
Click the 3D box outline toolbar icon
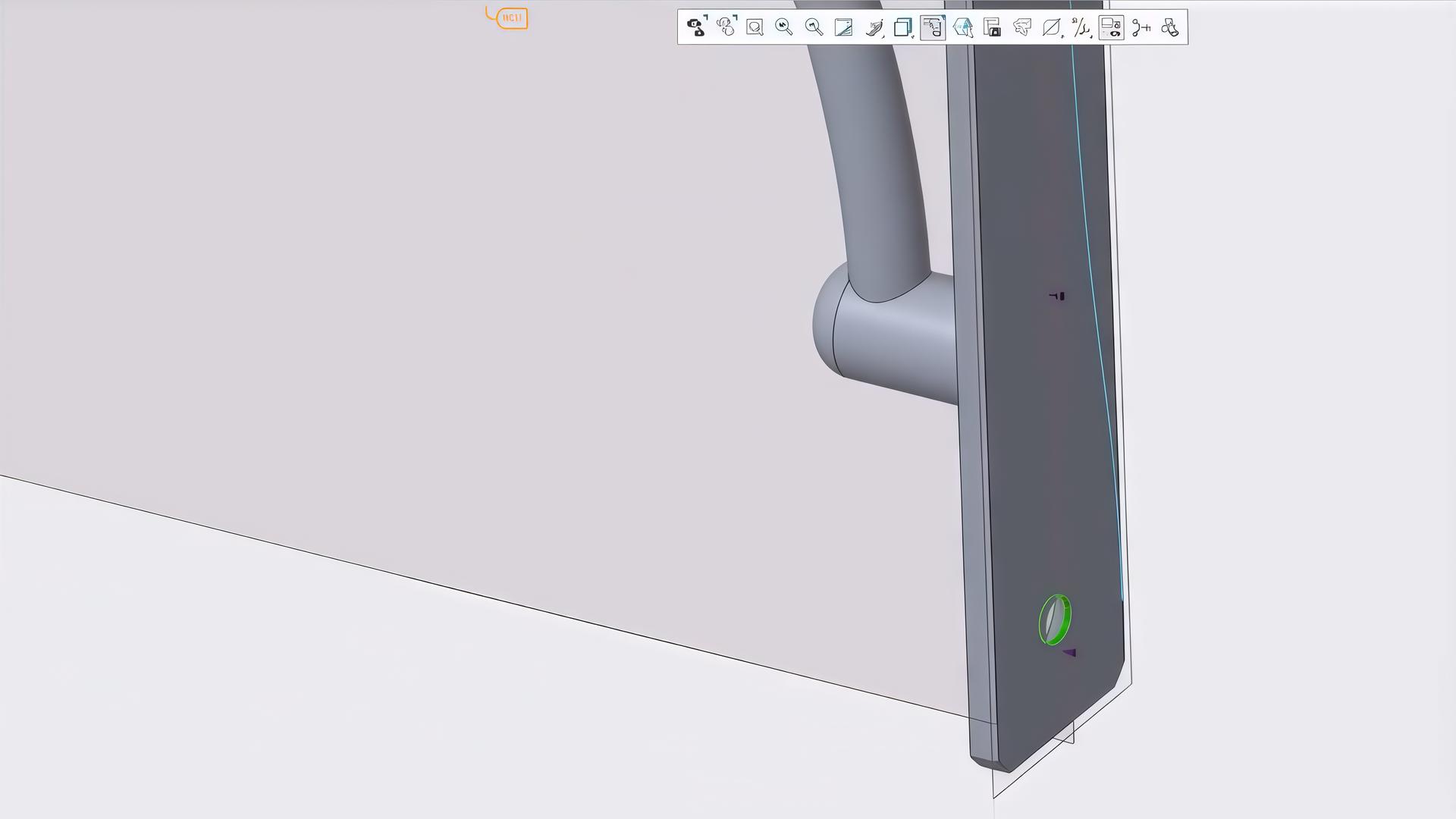click(1021, 27)
